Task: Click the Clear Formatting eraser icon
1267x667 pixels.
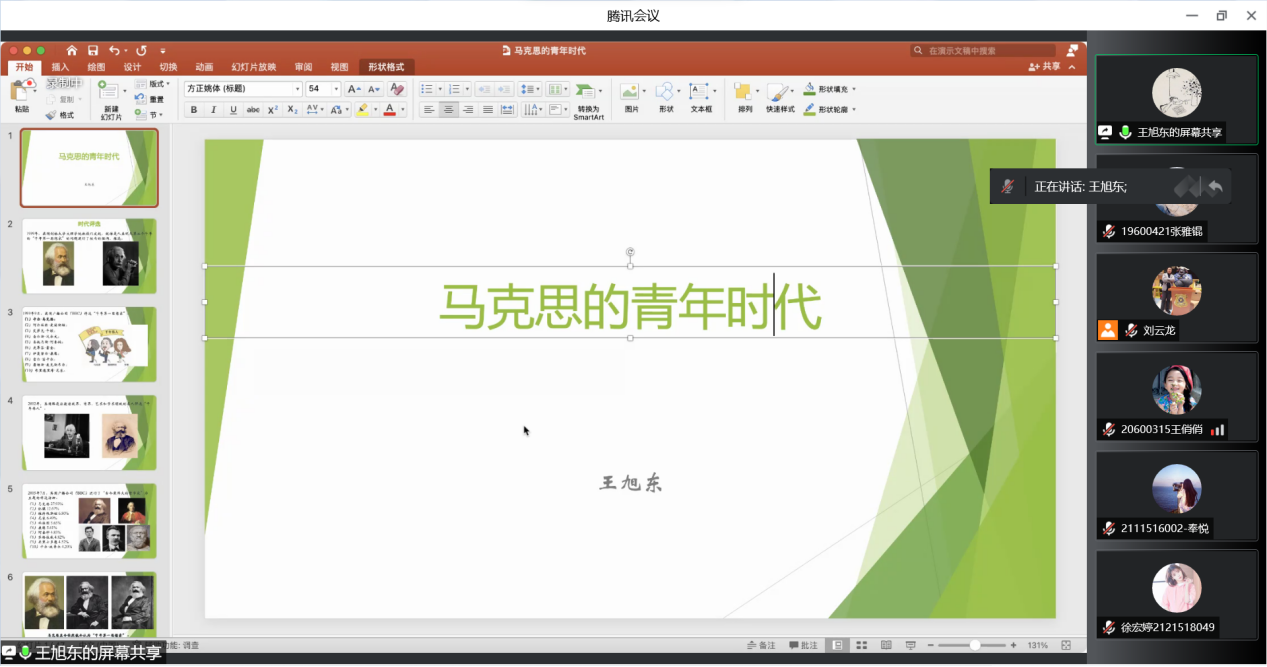Action: tap(397, 89)
